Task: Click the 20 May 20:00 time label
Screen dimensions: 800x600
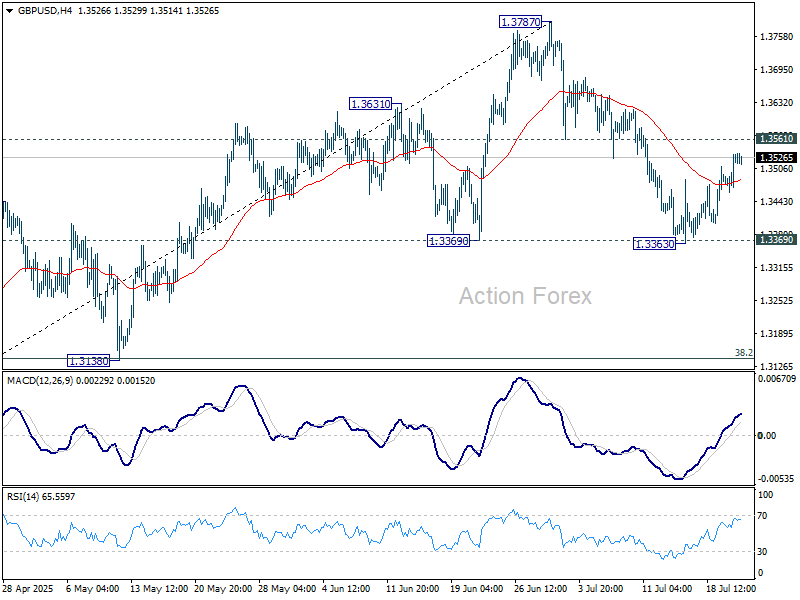Action: point(223,589)
